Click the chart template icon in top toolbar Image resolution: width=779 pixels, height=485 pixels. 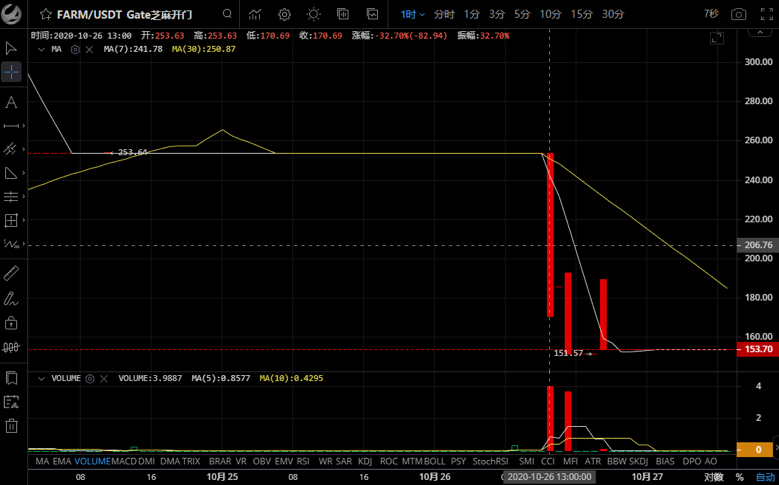[x=373, y=14]
